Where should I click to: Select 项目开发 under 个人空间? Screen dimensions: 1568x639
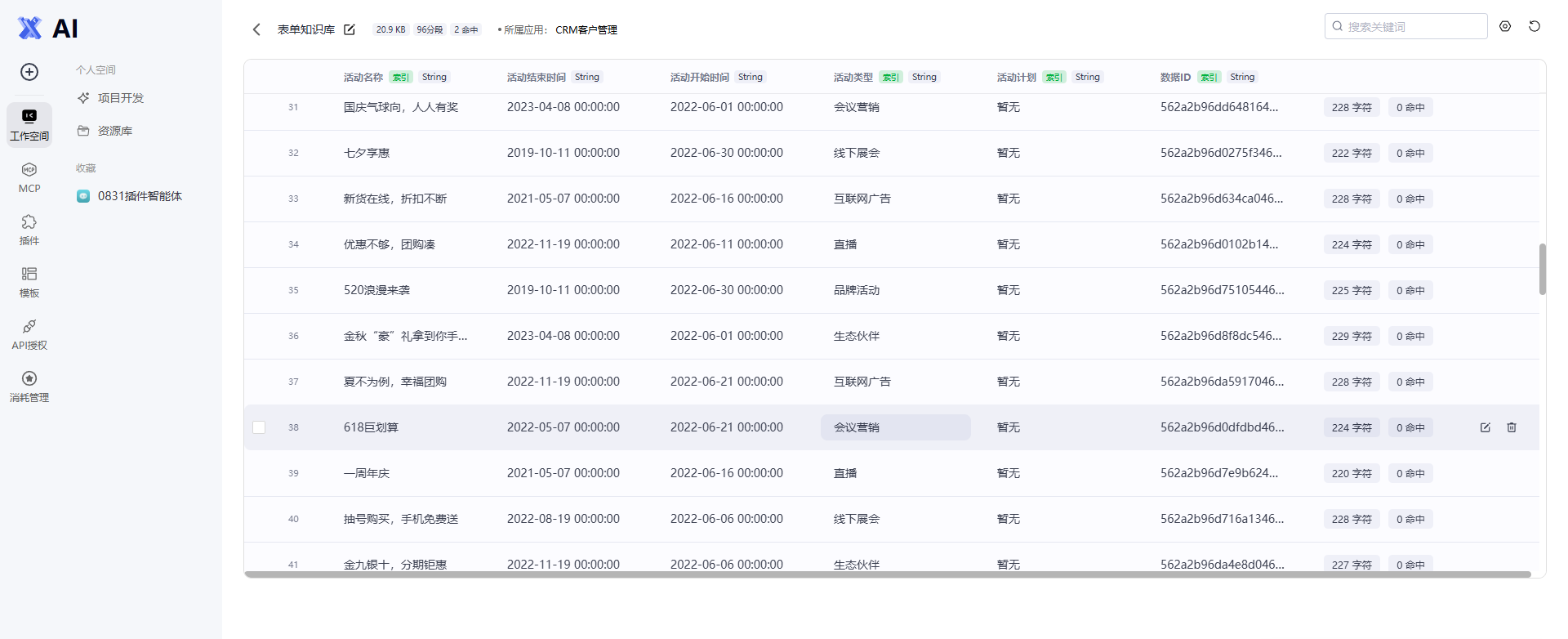(120, 98)
